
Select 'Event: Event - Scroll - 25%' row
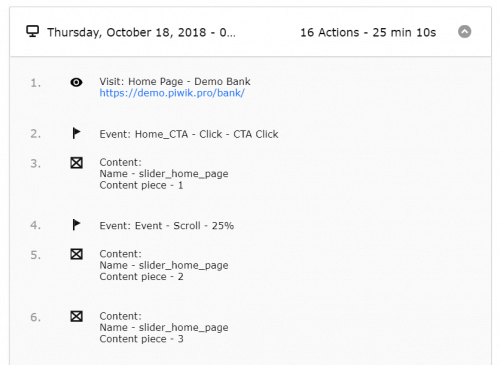[167, 226]
